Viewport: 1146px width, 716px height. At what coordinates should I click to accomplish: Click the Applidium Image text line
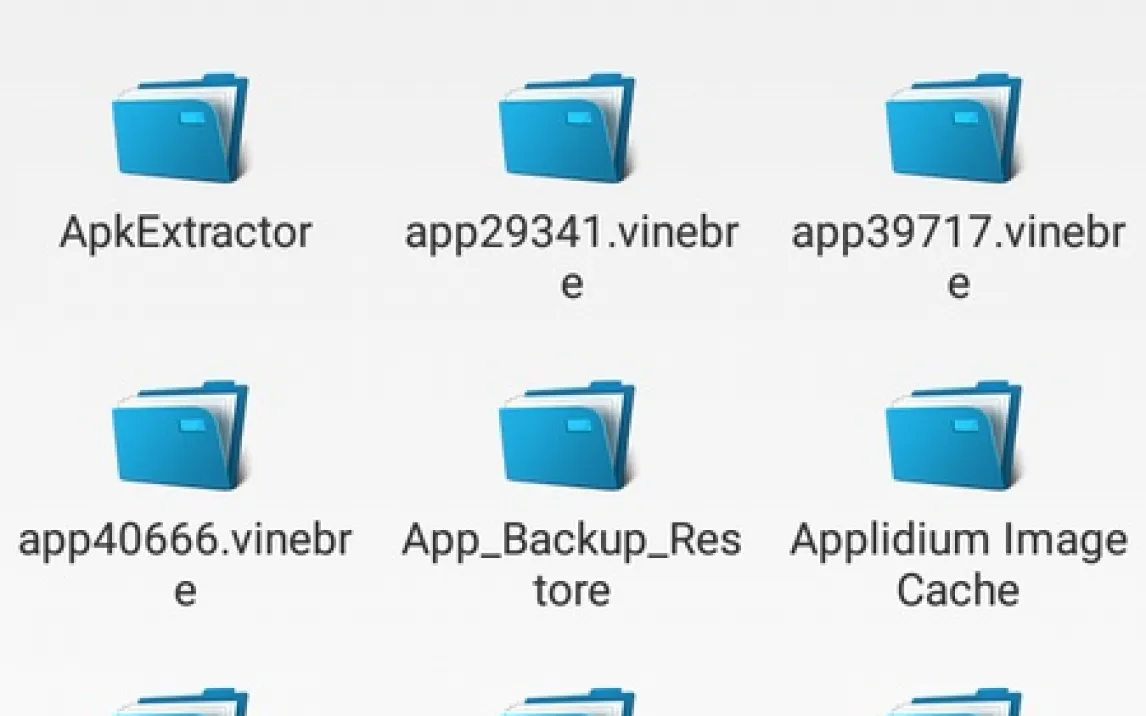point(958,541)
